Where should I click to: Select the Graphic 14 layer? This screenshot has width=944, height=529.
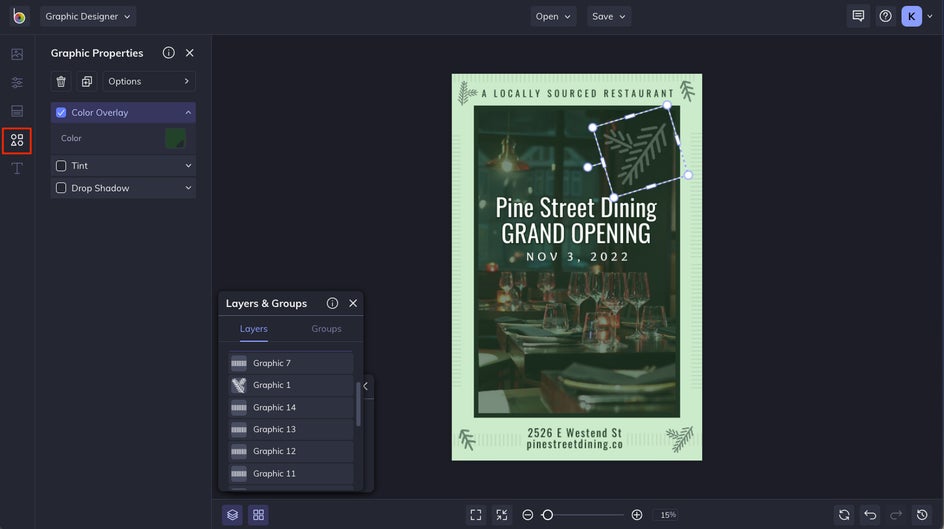[290, 407]
